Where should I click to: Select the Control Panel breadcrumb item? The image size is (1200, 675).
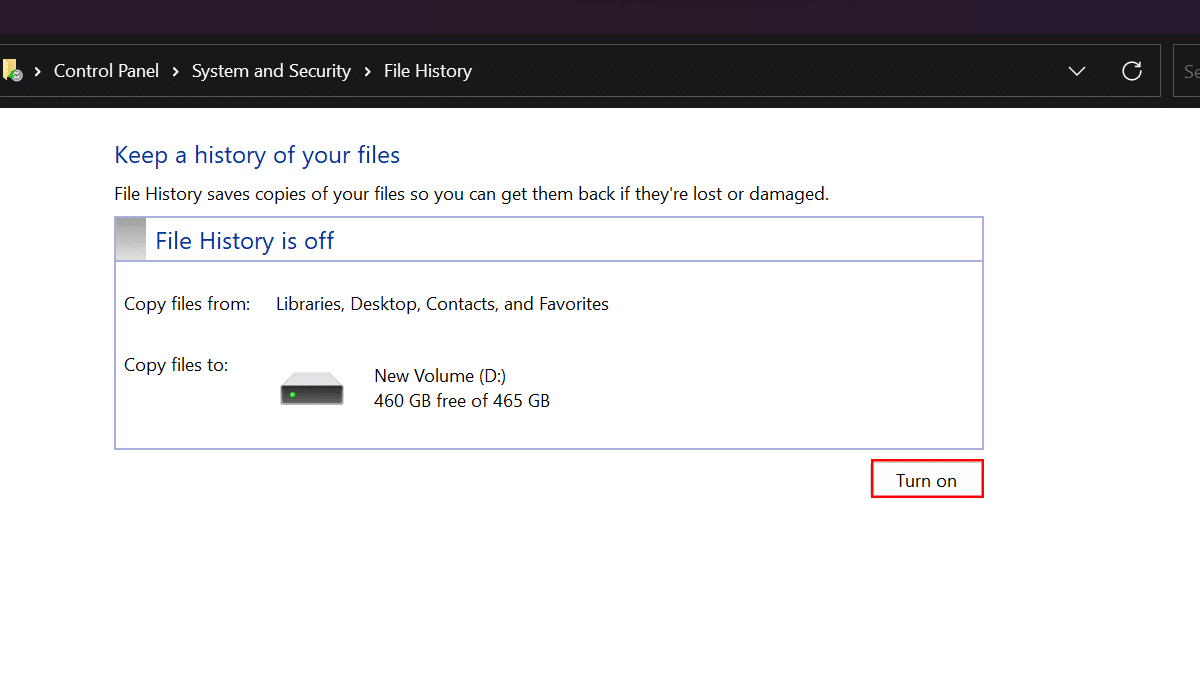tap(106, 70)
